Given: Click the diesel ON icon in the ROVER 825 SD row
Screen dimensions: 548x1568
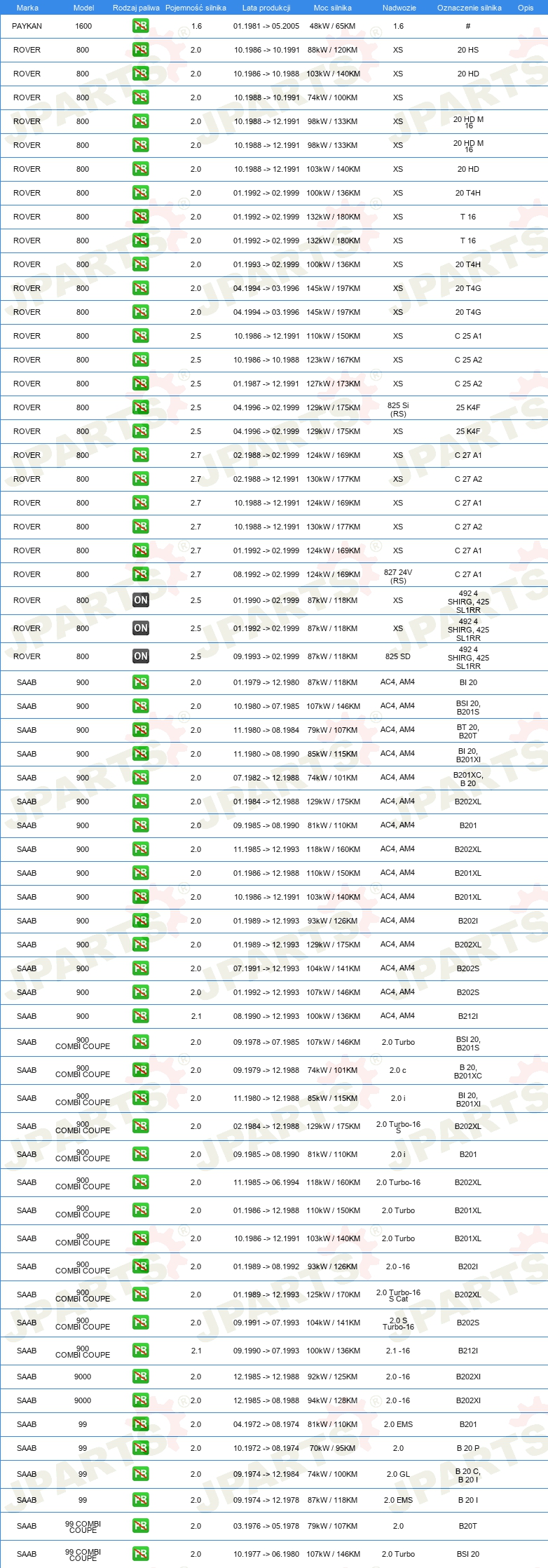Looking at the screenshot, I should coord(141,656).
